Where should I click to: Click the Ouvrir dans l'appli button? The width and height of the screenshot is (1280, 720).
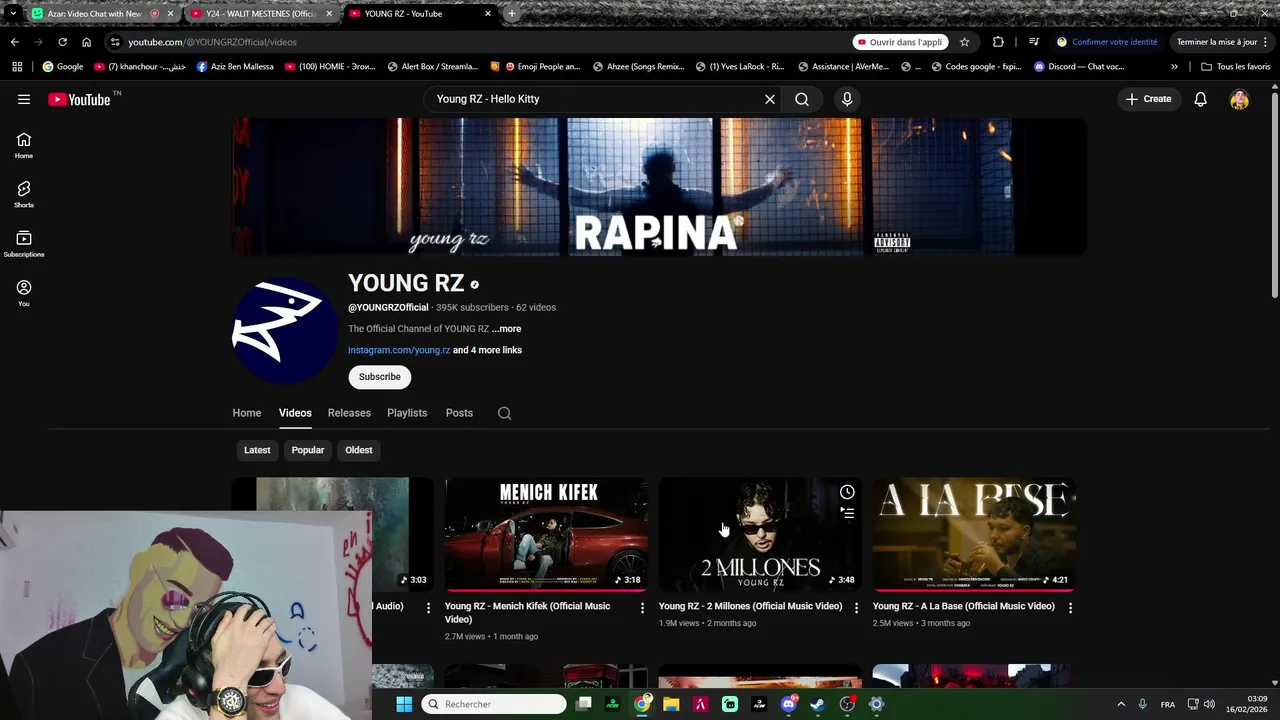(900, 42)
